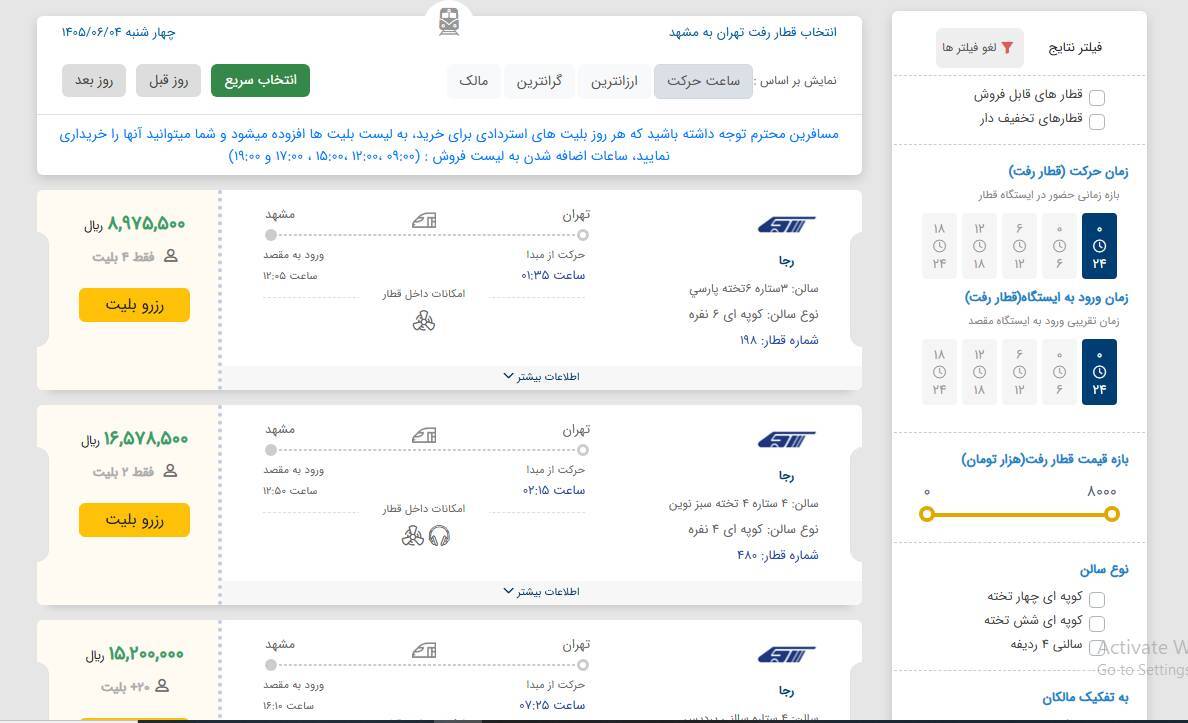Click شماره قطار: ۱۹۸ text

tap(779, 340)
